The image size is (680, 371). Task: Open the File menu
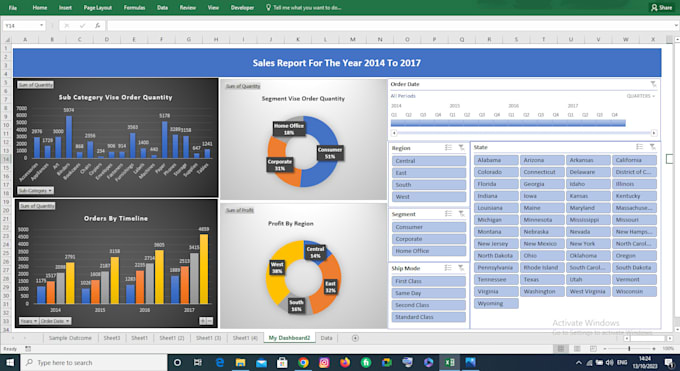[13, 7]
